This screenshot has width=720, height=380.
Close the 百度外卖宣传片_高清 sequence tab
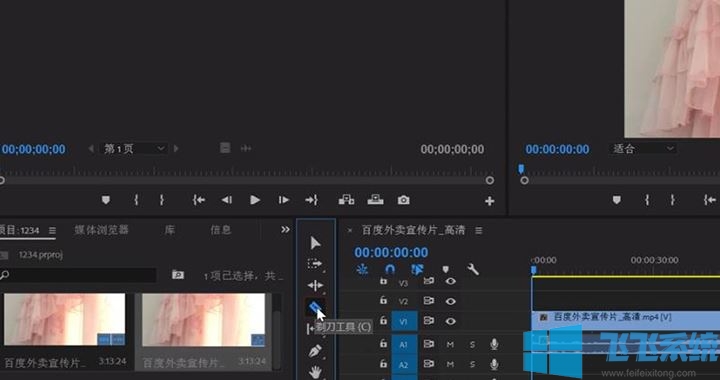(x=350, y=230)
